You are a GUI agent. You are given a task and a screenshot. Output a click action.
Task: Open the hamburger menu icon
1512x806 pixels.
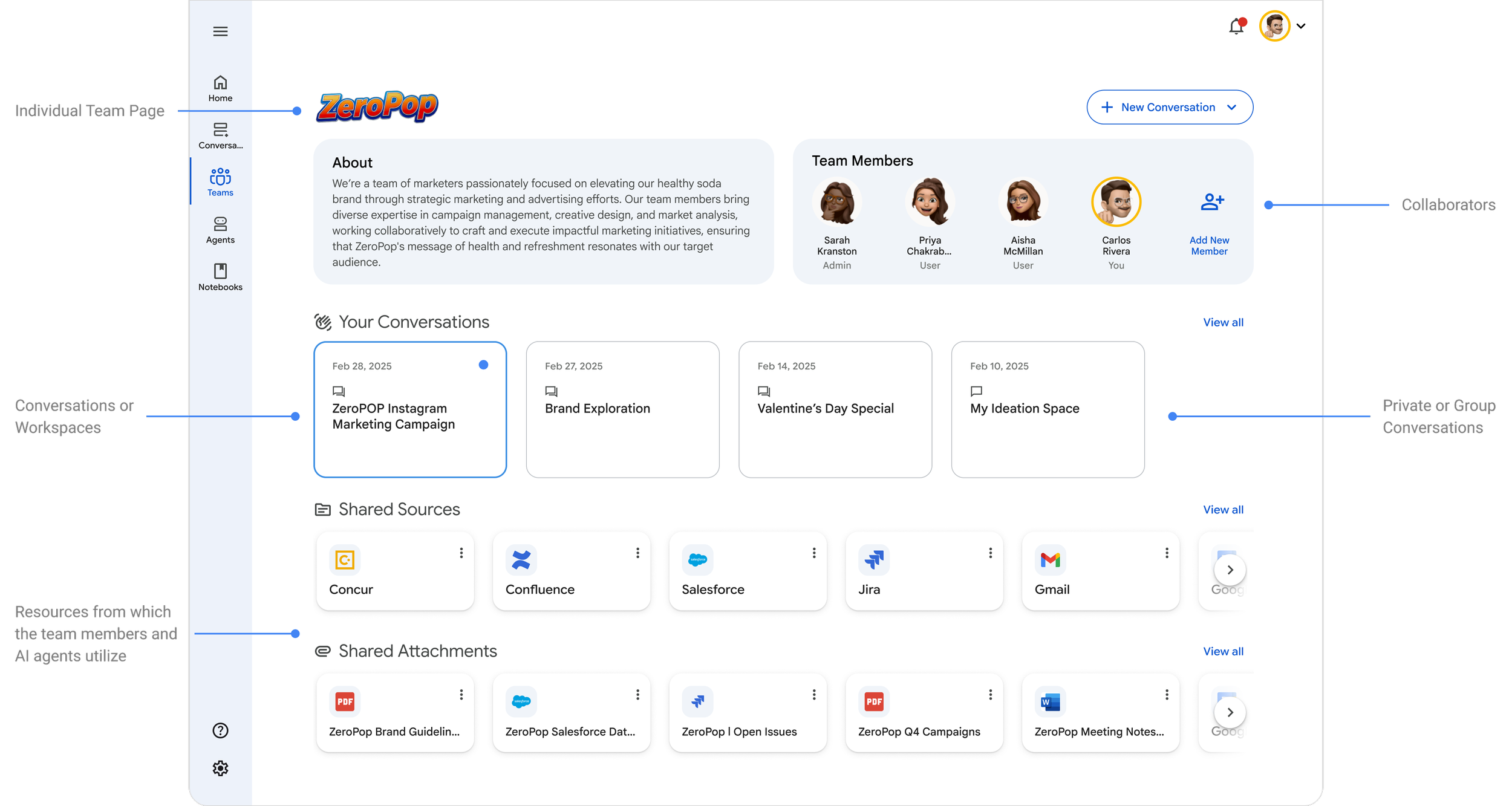220,31
